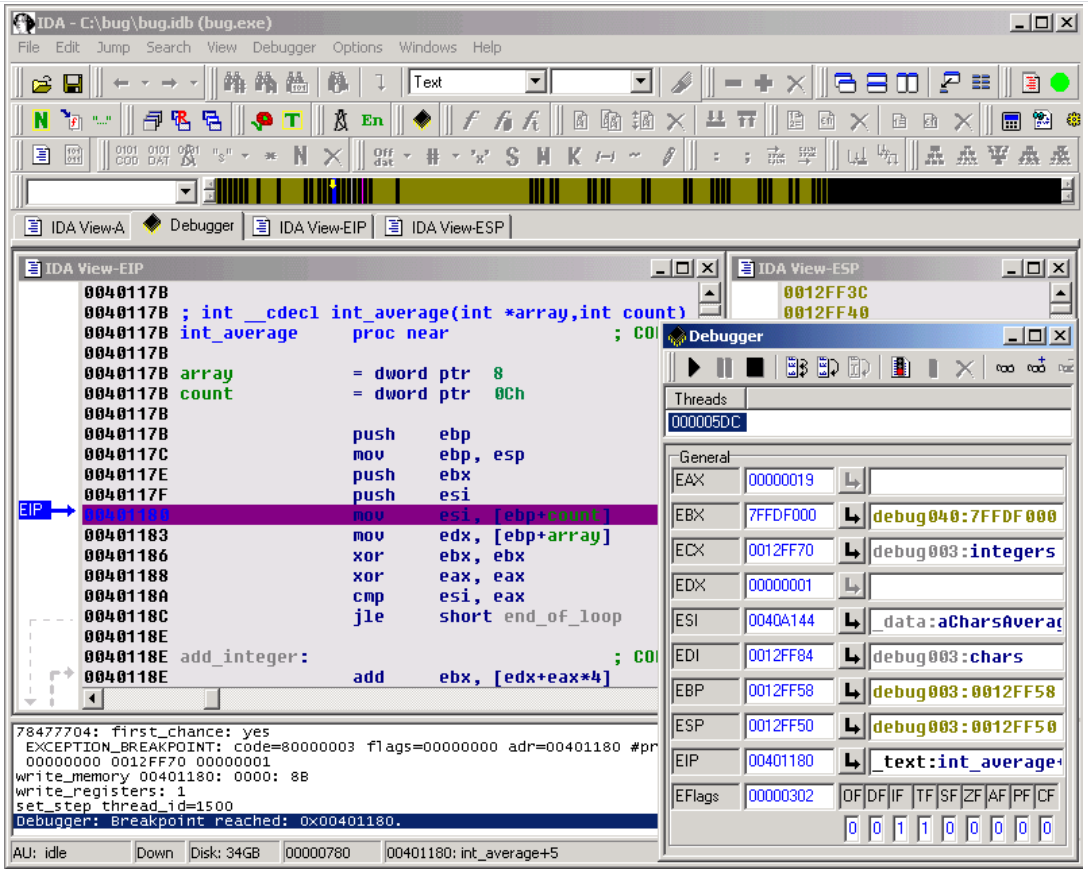Image resolution: width=1088 pixels, height=872 pixels.
Task: Toggle the IF flag value box
Action: [900, 828]
